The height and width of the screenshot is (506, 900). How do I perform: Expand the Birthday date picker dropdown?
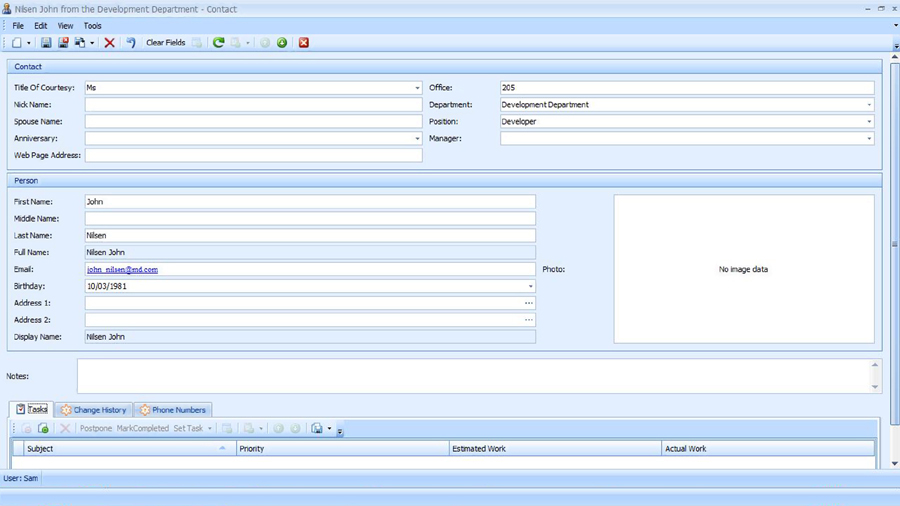point(530,287)
